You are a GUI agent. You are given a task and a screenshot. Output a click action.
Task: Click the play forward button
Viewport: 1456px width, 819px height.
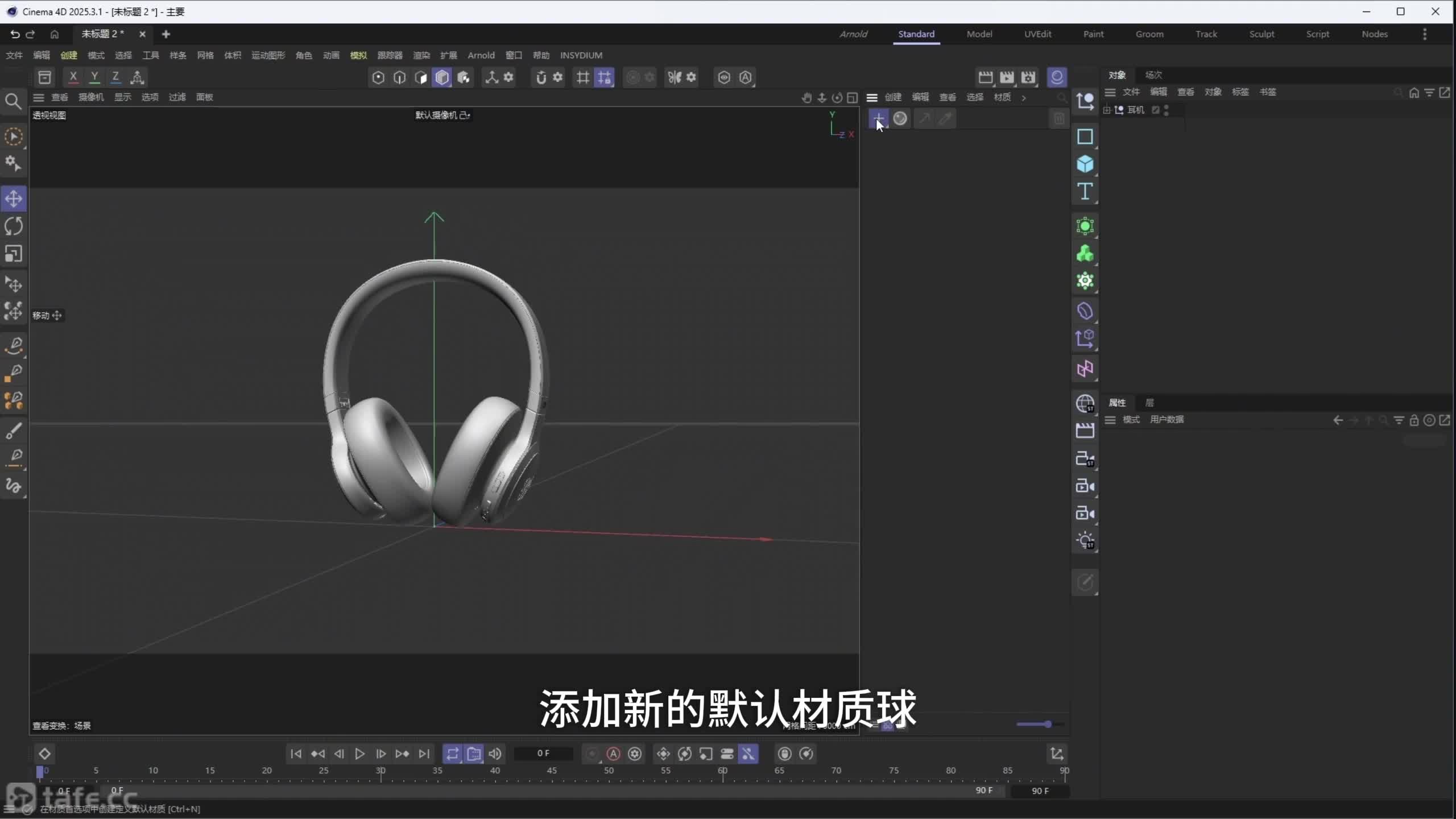[360, 754]
